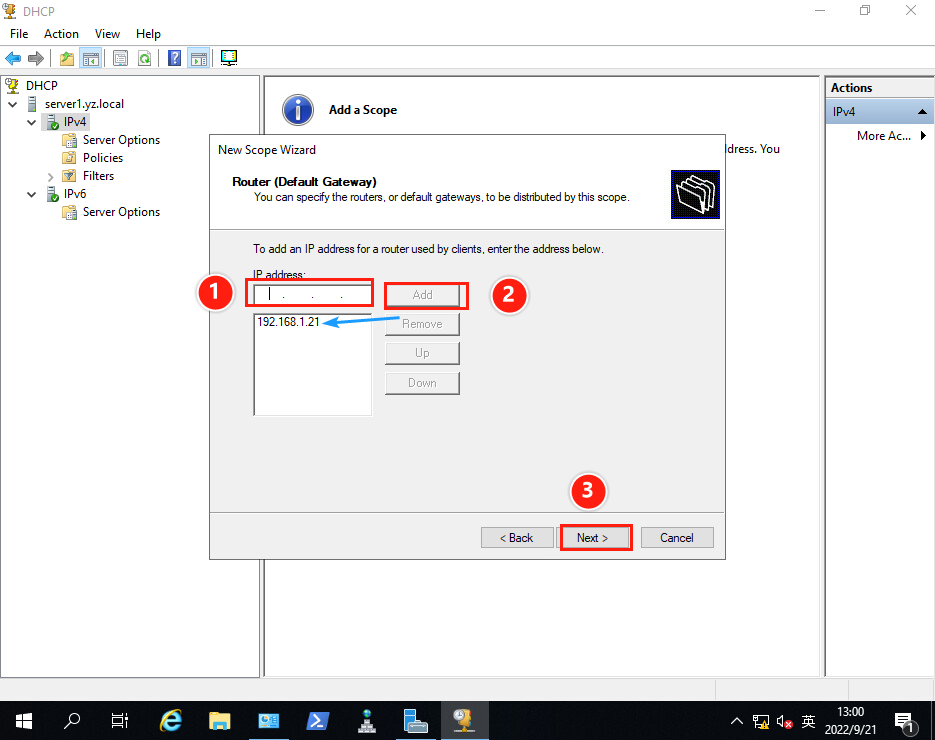
Task: Click the monitor display toolbar icon
Action: pyautogui.click(x=229, y=58)
